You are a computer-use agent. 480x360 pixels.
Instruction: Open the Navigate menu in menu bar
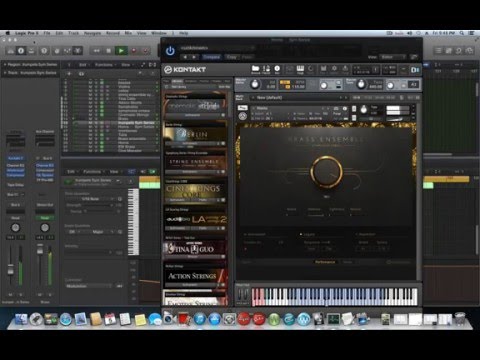(x=92, y=33)
